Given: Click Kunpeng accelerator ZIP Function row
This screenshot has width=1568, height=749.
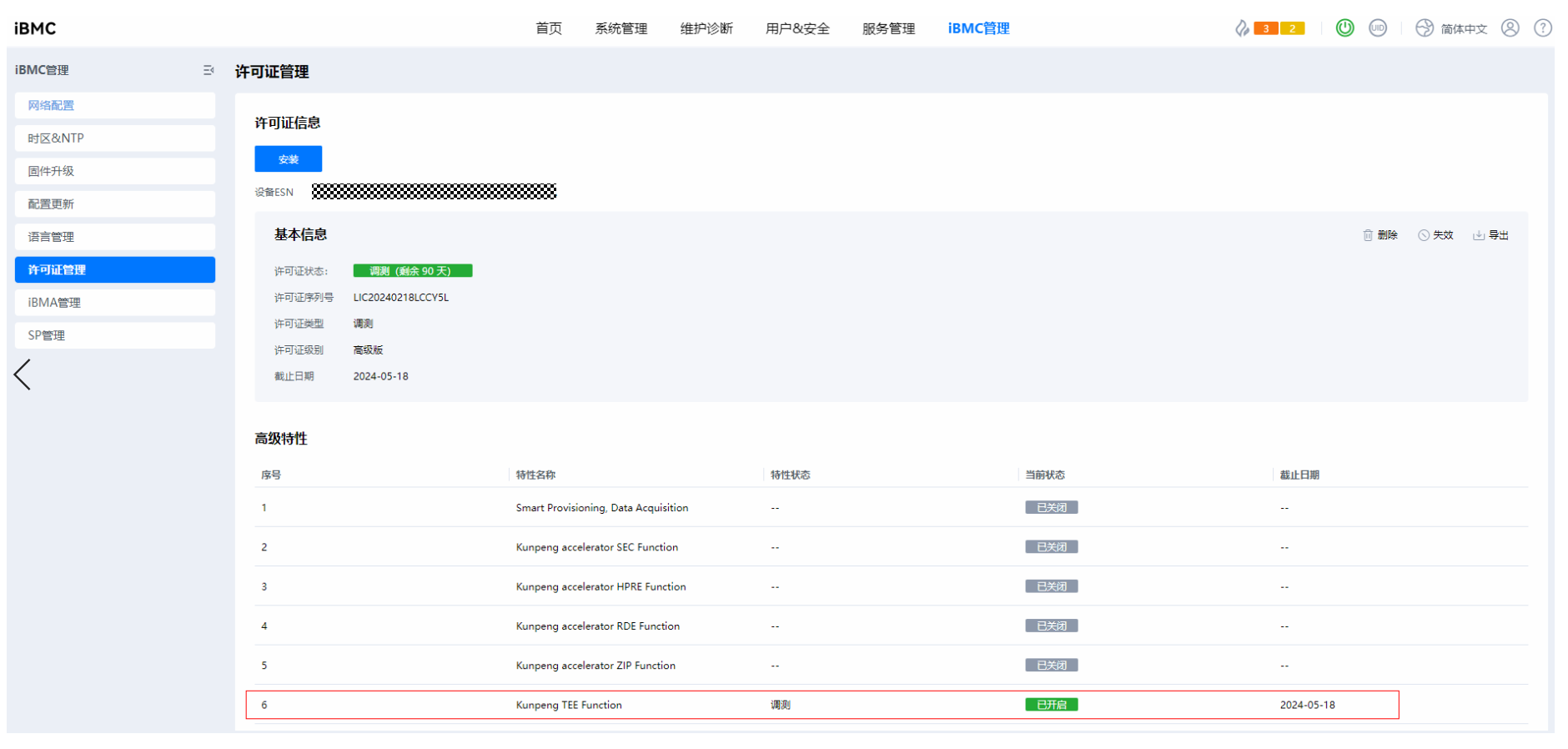Looking at the screenshot, I should [892, 666].
